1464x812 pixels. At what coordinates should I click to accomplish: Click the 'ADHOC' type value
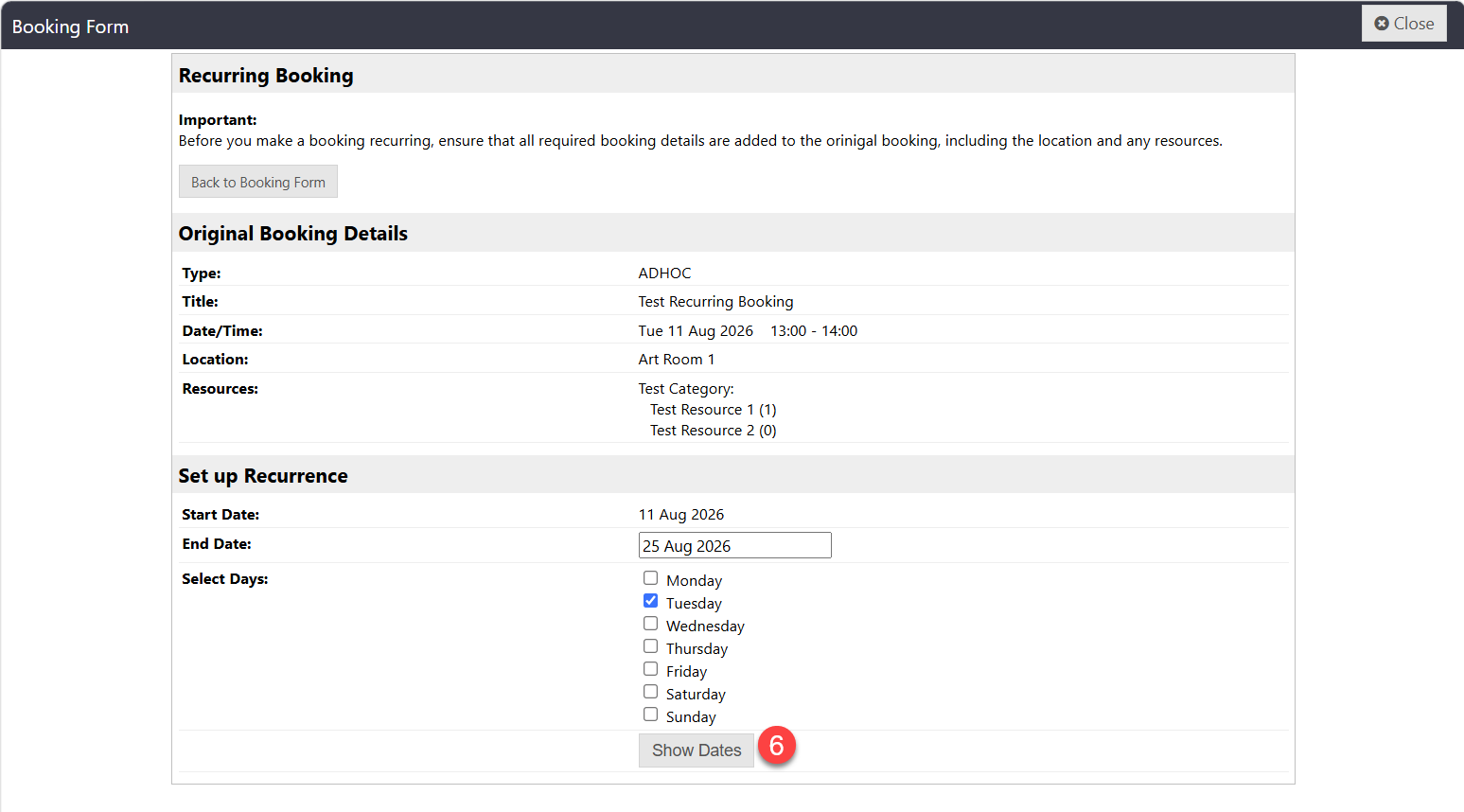click(664, 273)
